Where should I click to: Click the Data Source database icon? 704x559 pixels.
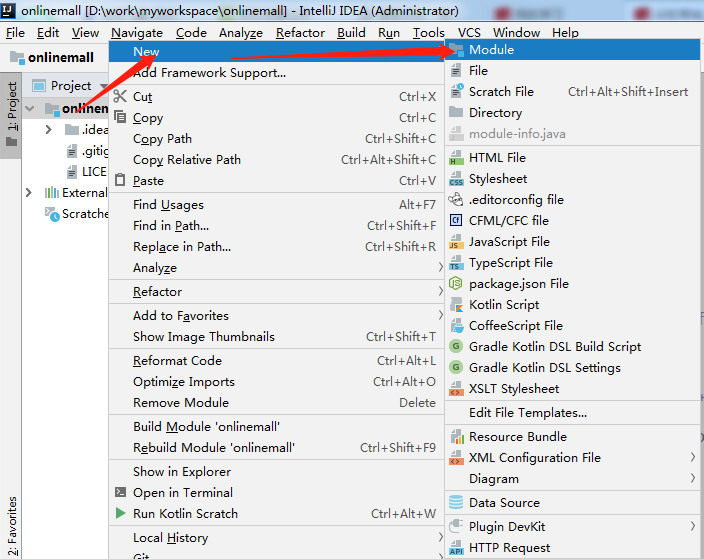(456, 502)
